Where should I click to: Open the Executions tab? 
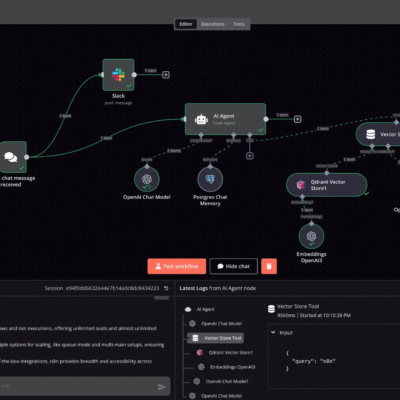click(213, 24)
